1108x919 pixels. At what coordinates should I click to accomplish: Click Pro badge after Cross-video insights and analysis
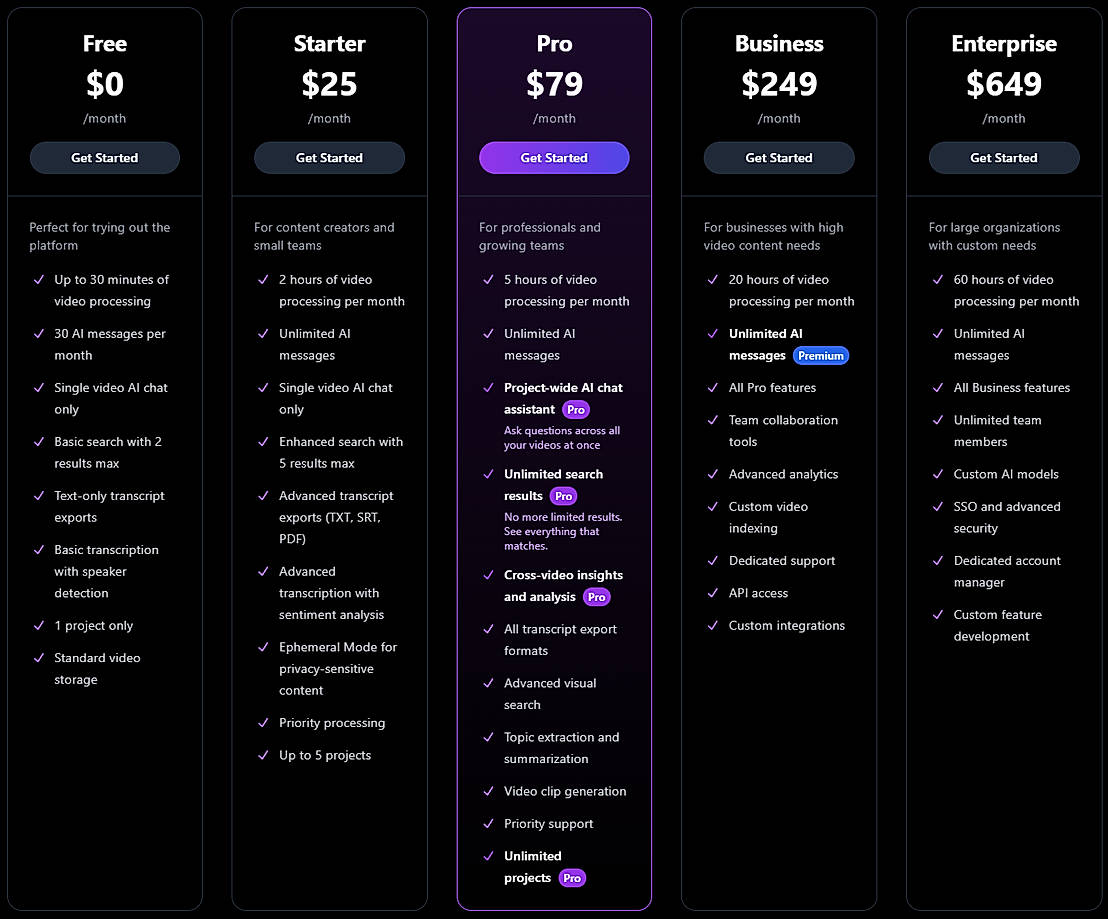click(597, 597)
